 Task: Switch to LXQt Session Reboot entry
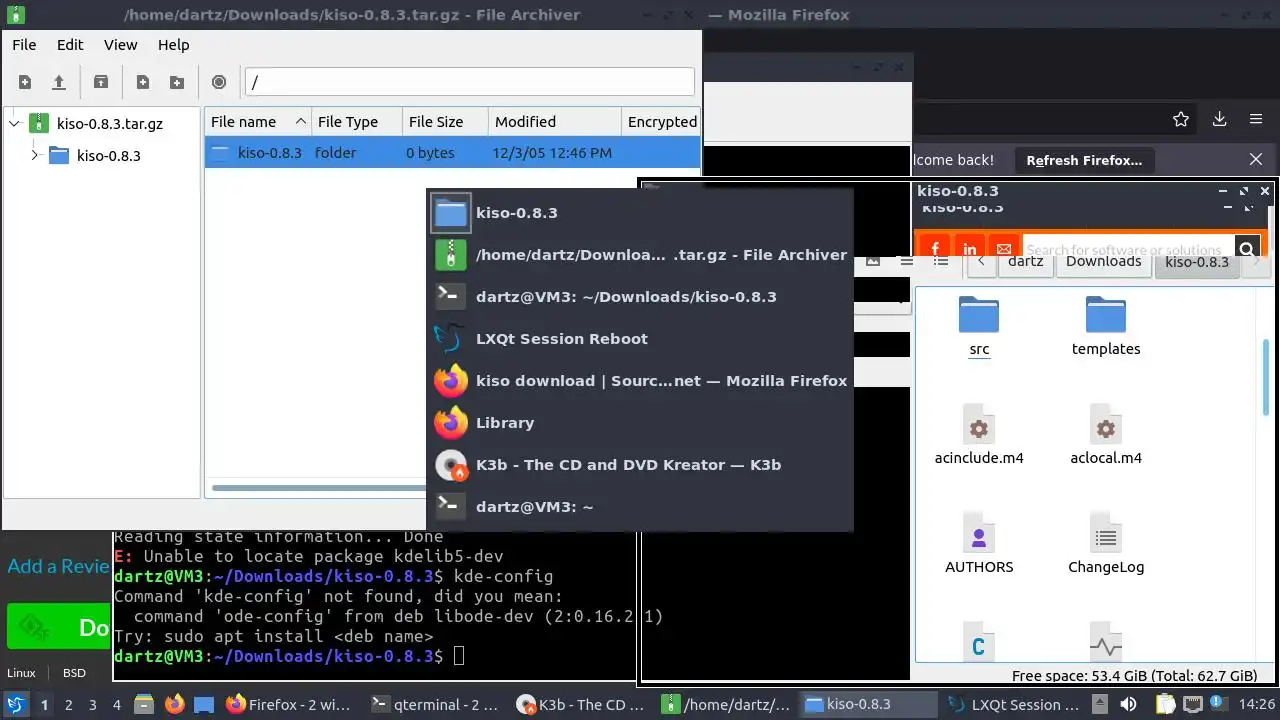pyautogui.click(x=640, y=339)
